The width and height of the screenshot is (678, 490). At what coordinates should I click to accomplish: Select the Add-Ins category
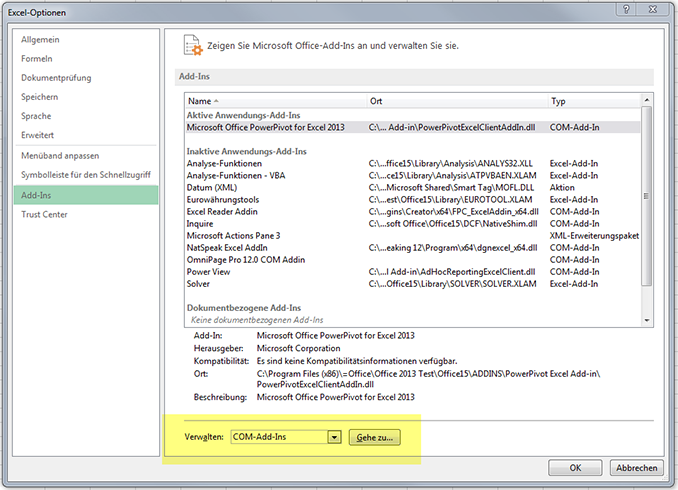pos(86,195)
